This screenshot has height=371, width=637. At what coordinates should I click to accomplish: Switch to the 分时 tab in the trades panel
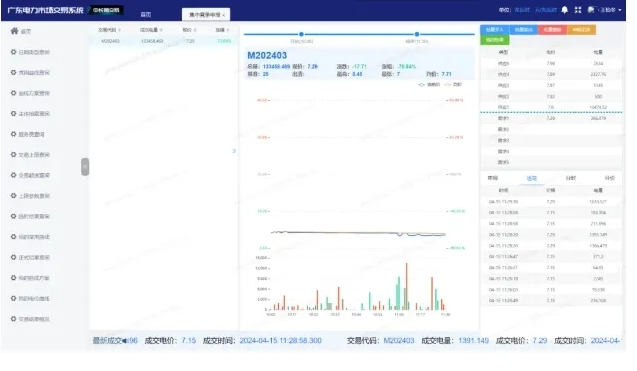(571, 178)
